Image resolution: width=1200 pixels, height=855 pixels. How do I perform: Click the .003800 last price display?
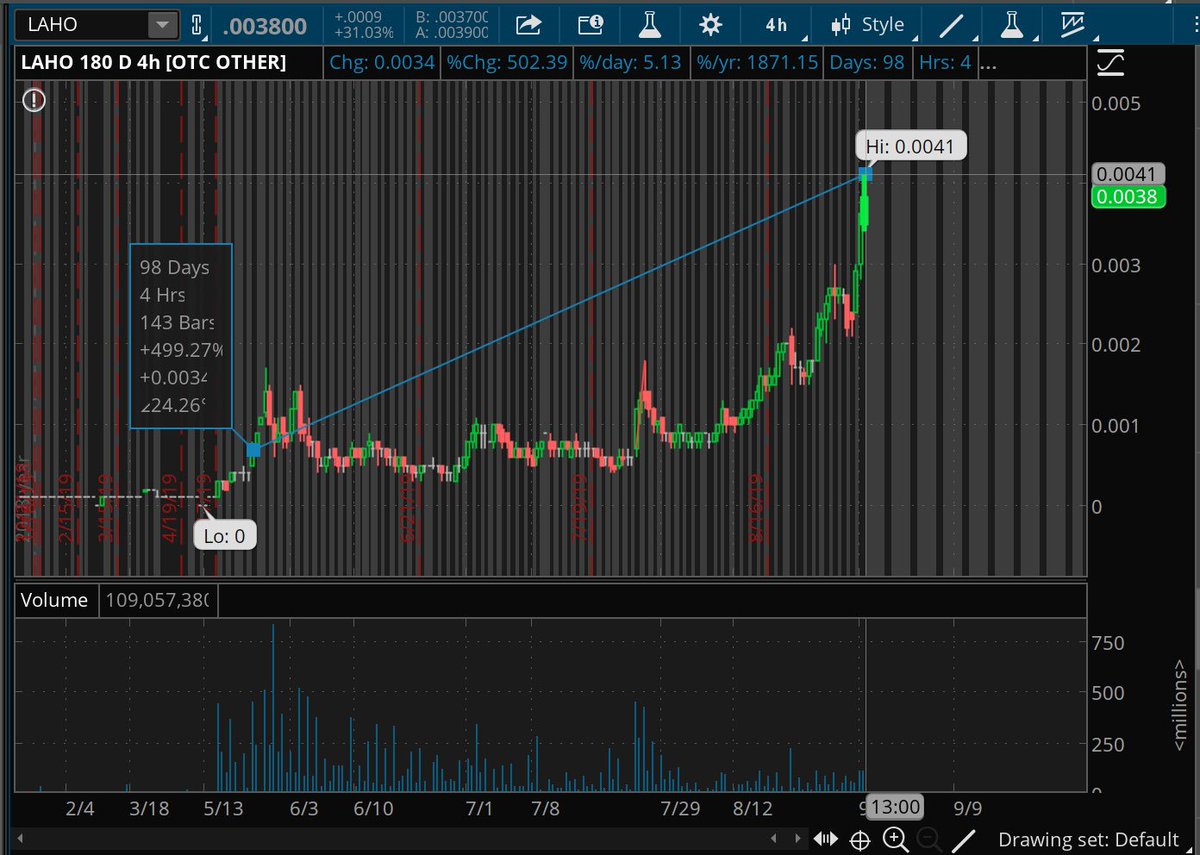click(x=264, y=24)
